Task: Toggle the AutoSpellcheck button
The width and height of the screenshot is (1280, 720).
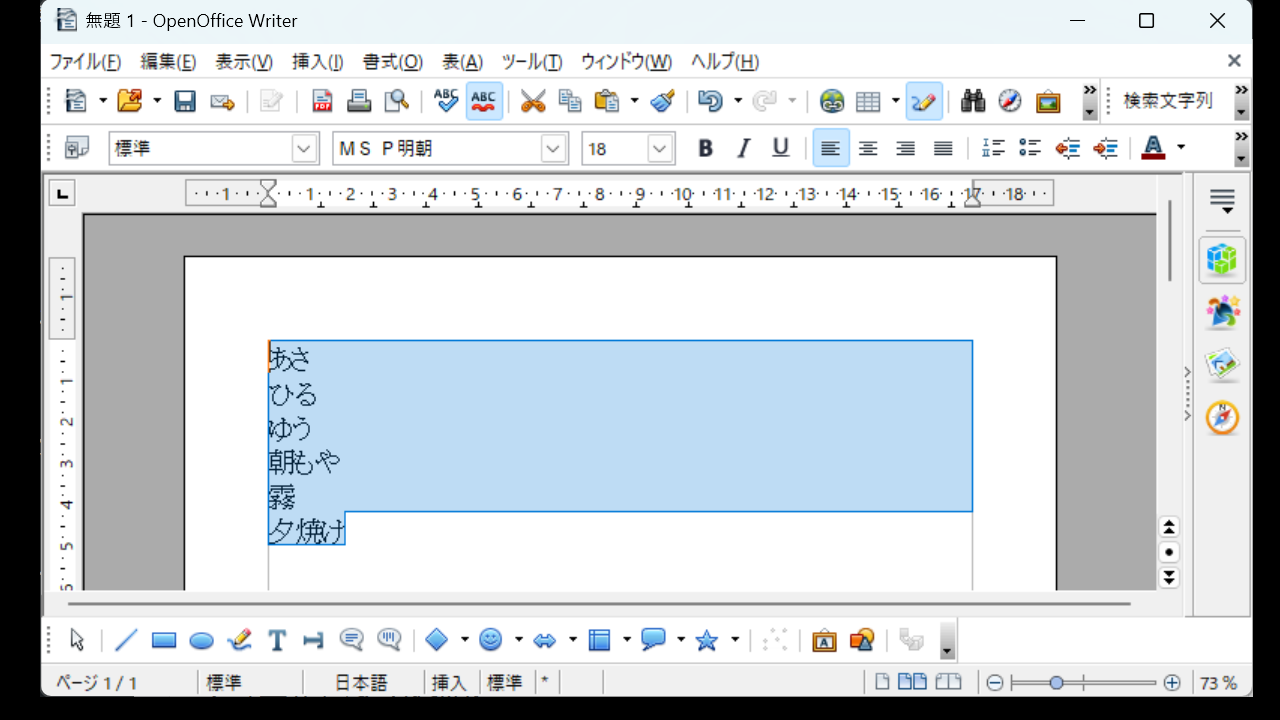Action: pos(484,101)
